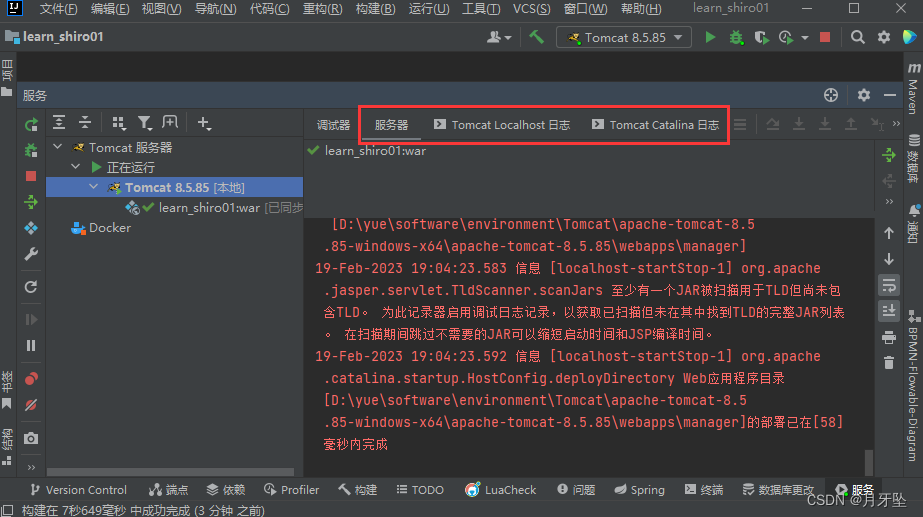Click the Services panel crosshair icon
Screen dimensions: 923x517
(x=831, y=95)
